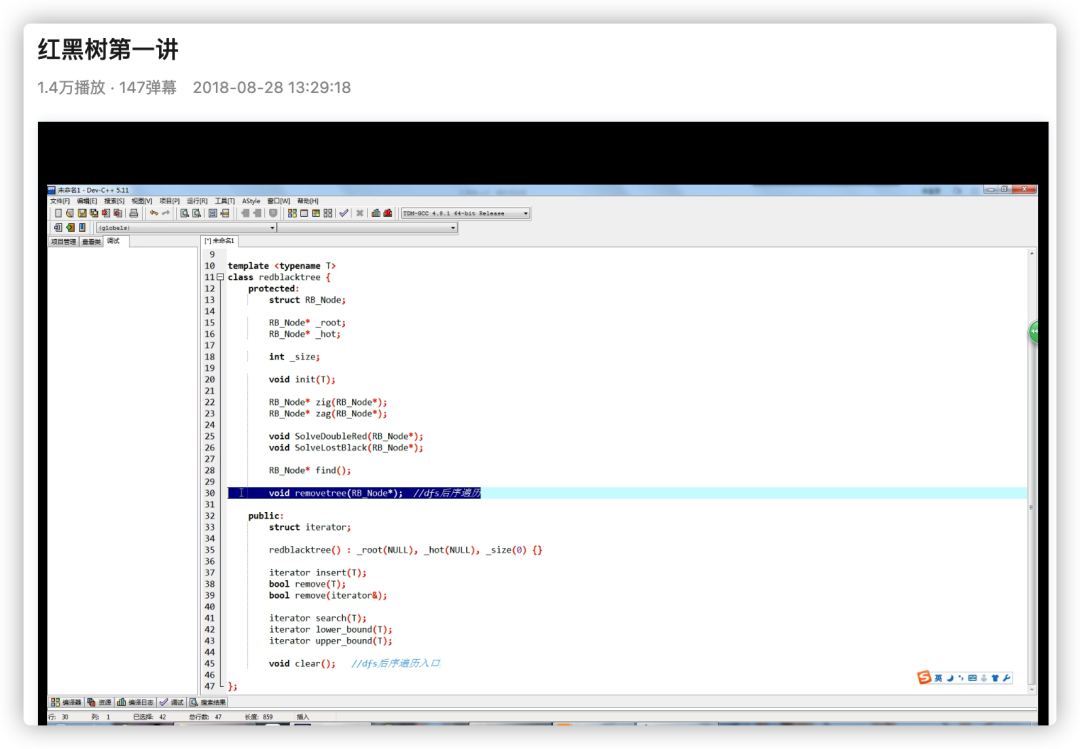Open the 运行[R] menu
The width and height of the screenshot is (1080, 749).
coord(197,201)
